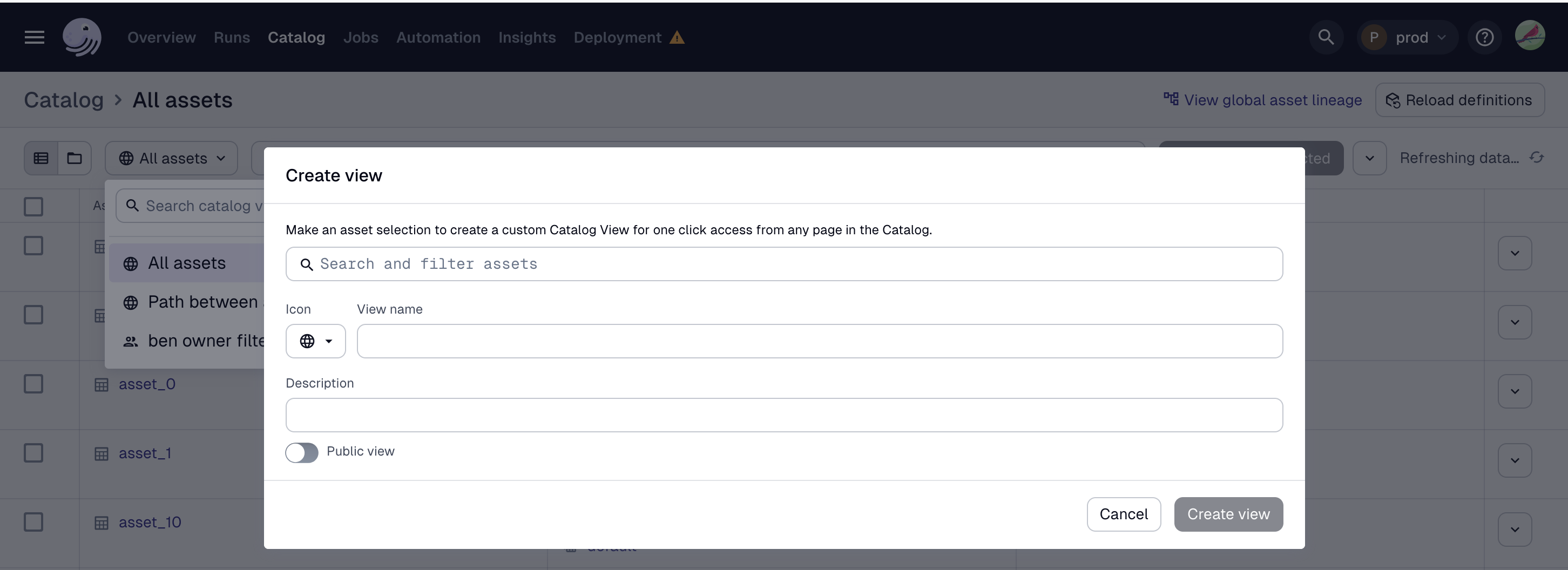The image size is (1568, 570).
Task: Check the select-all checkbox in the header row
Action: pyautogui.click(x=33, y=206)
